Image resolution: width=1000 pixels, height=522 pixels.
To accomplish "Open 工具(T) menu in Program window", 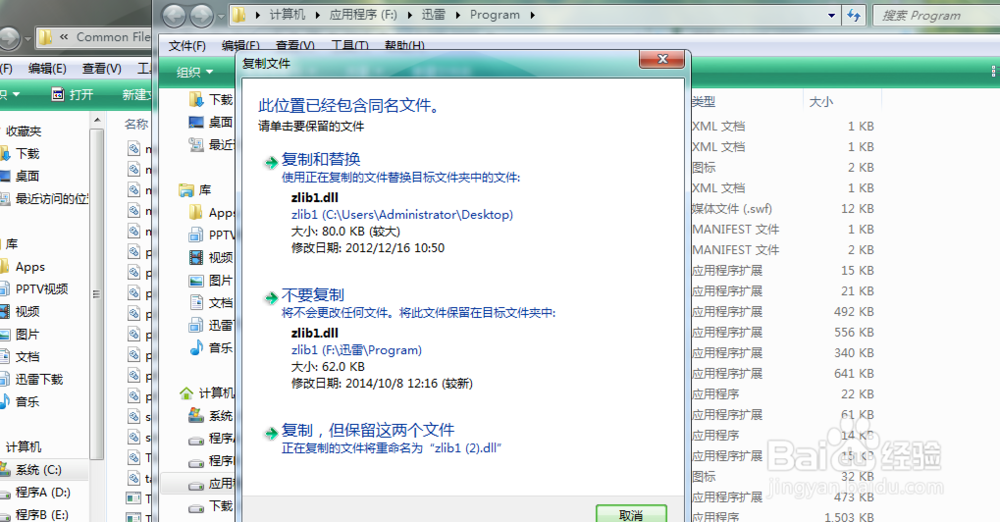I will click(x=349, y=46).
